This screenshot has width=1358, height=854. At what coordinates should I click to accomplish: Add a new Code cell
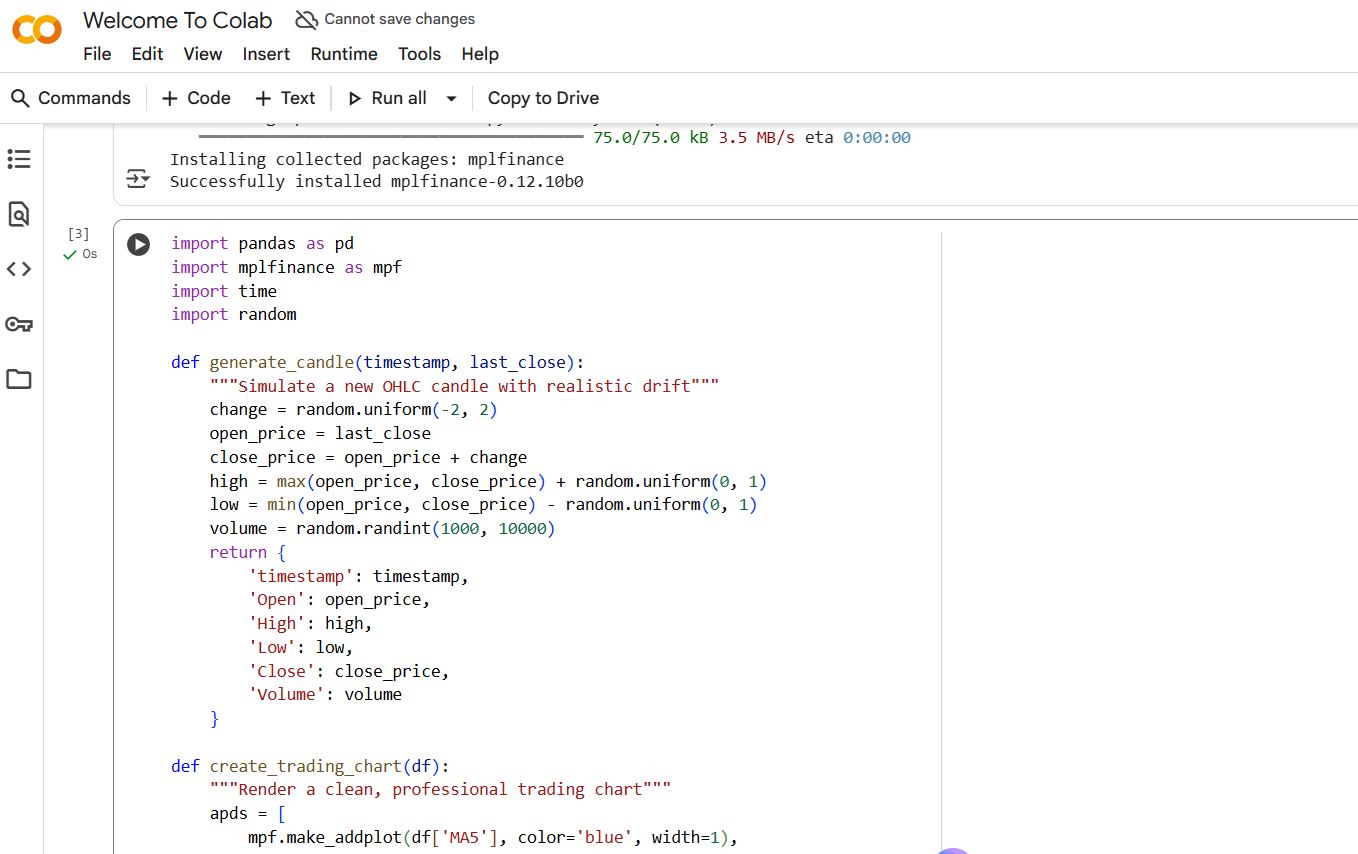tap(196, 98)
